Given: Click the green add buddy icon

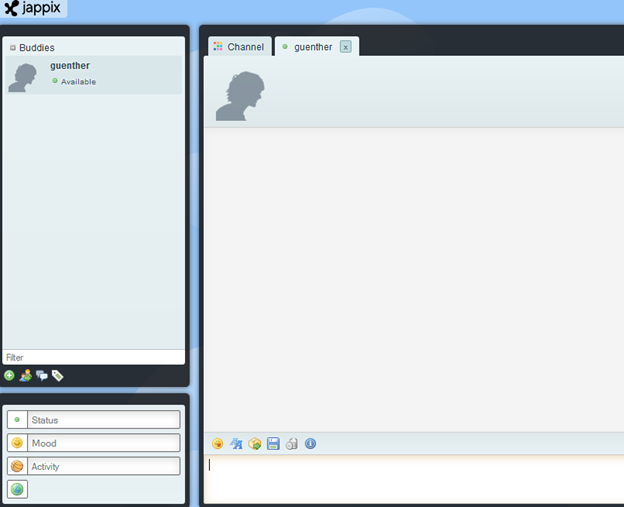Looking at the screenshot, I should coord(9,375).
